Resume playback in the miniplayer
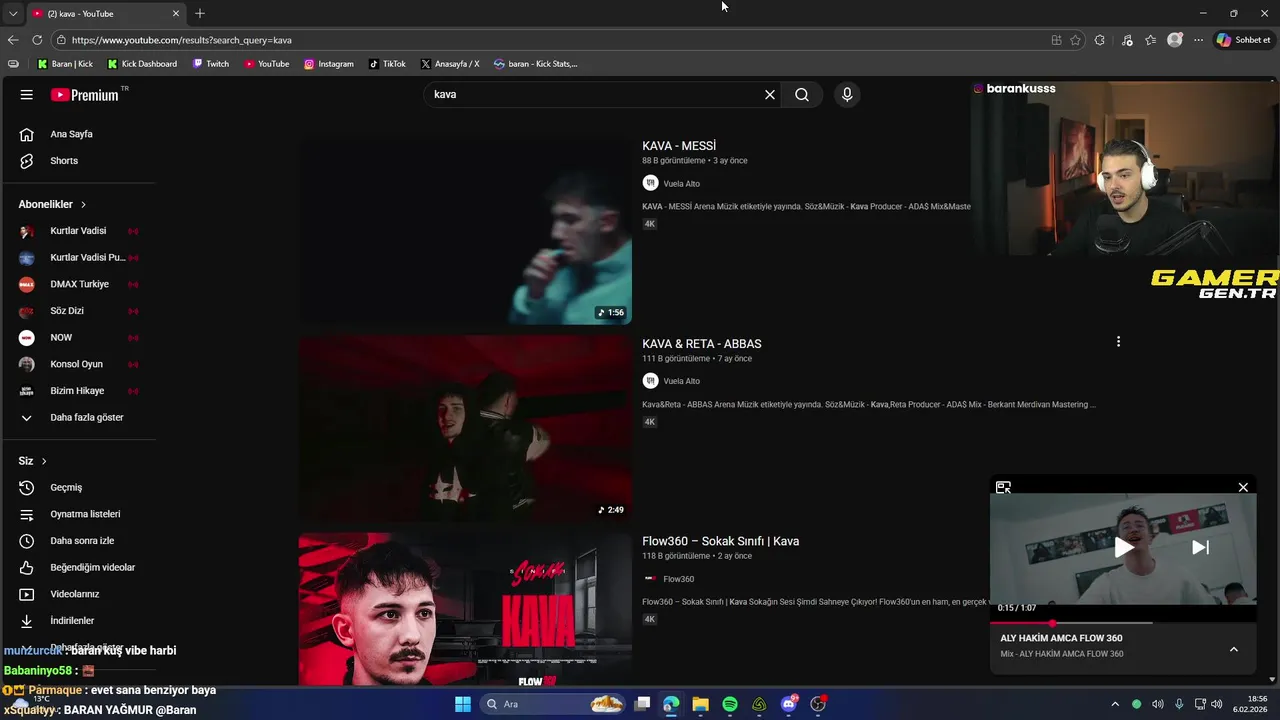 1124,547
